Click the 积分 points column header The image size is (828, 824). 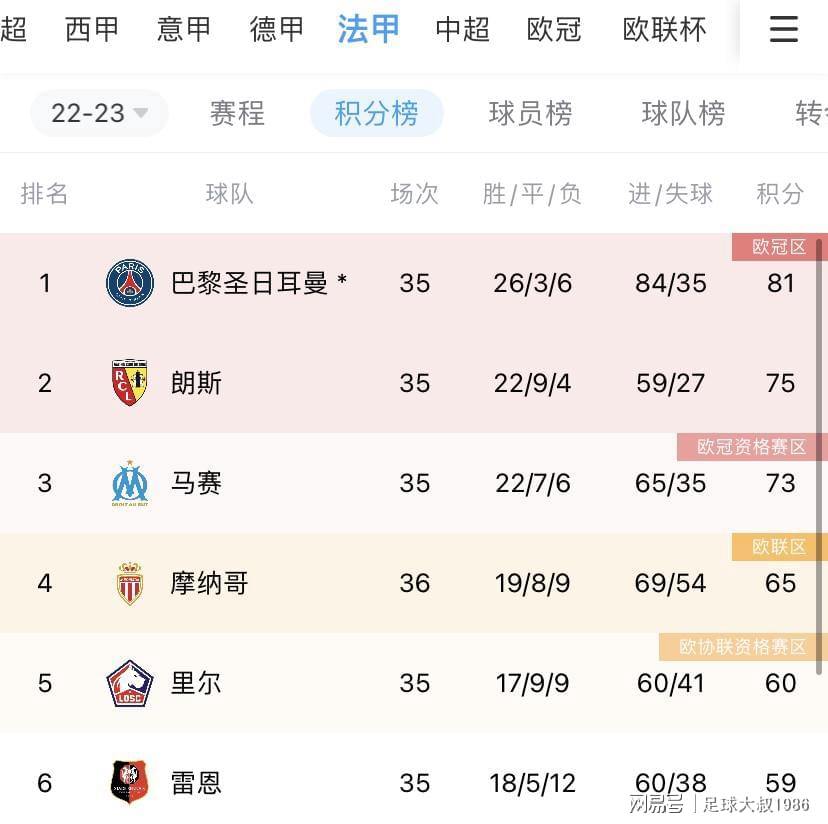coord(780,194)
